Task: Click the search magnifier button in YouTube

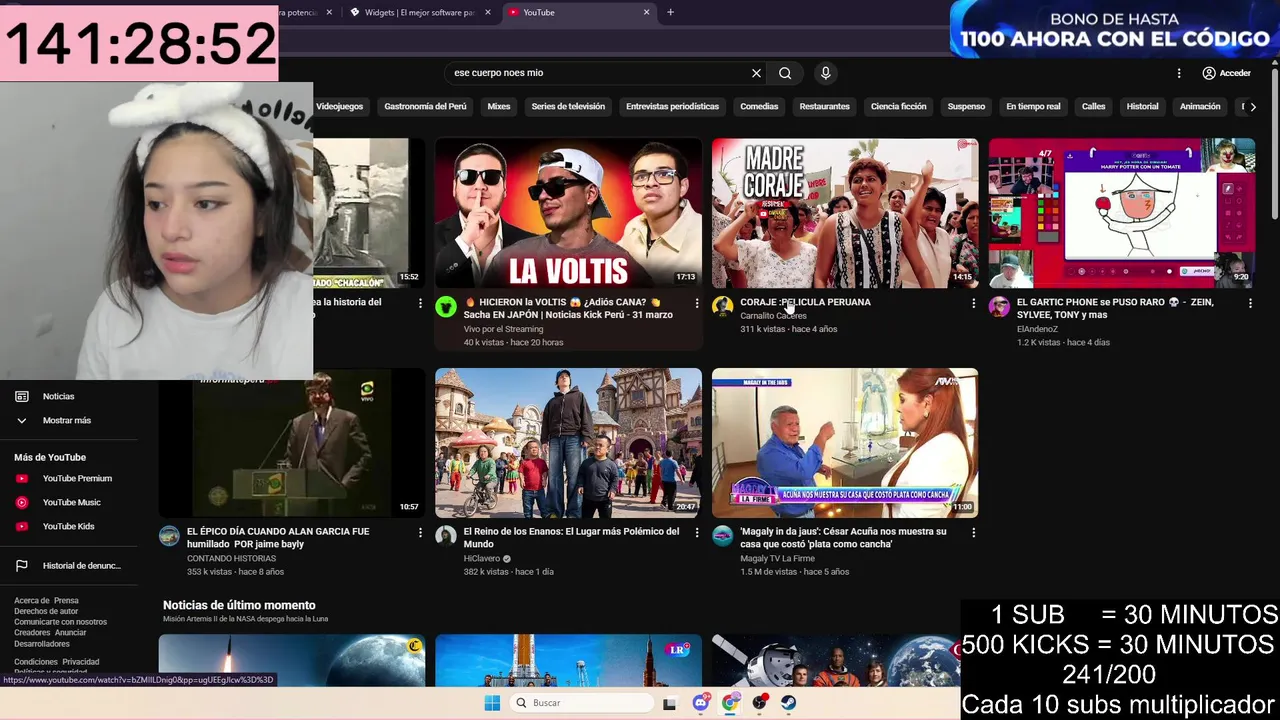Action: tap(785, 73)
